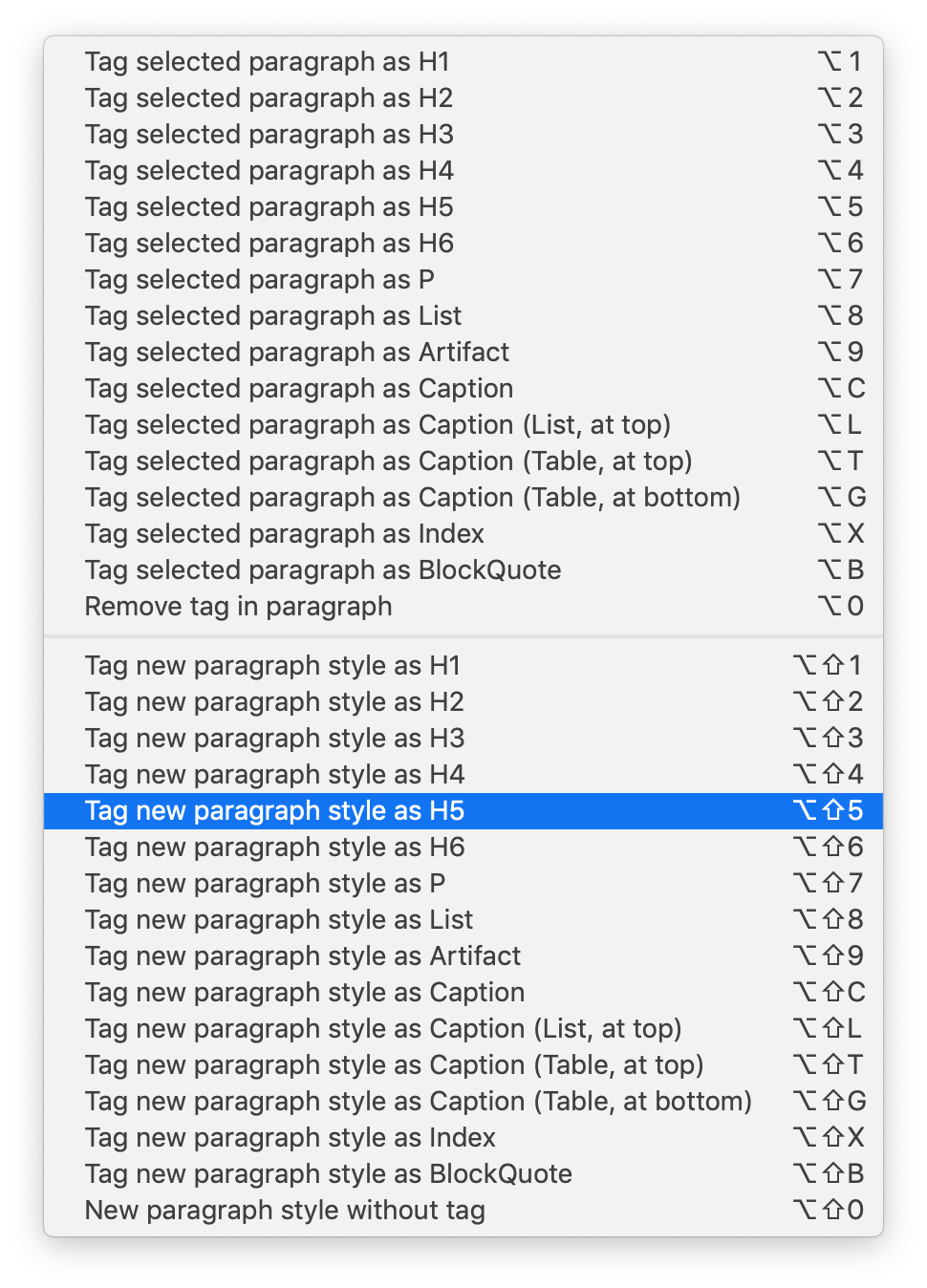Choose Tag new paragraph style as Artifact
Image resolution: width=927 pixels, height=1288 pixels.
click(463, 955)
